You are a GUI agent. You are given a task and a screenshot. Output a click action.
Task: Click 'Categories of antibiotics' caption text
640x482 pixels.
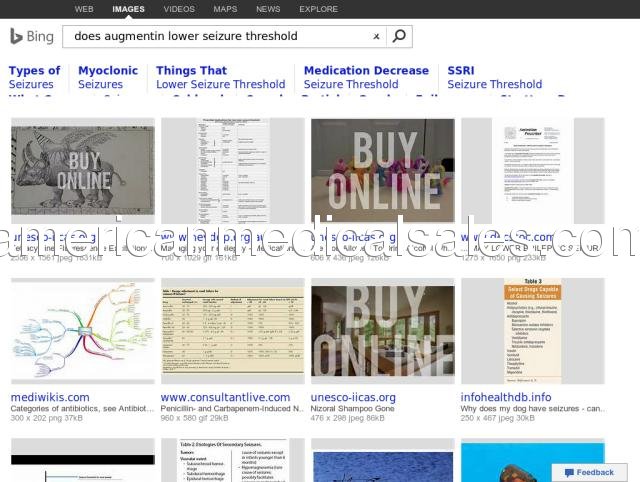tap(82, 409)
